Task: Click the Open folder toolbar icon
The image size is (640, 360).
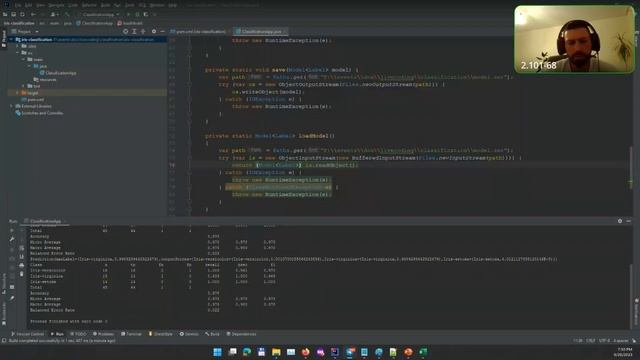Action: 5,14
